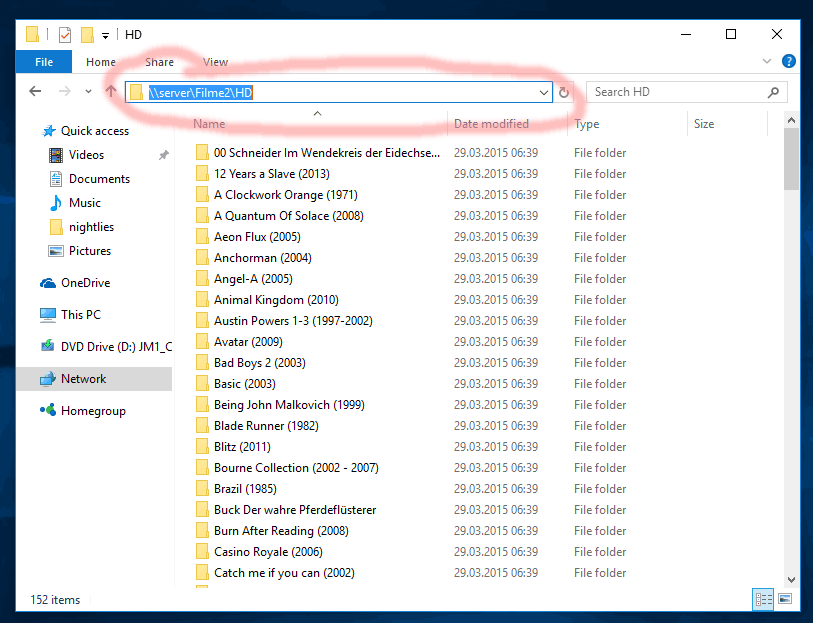
Task: Click the pin icon beside Videos
Action: click(164, 155)
